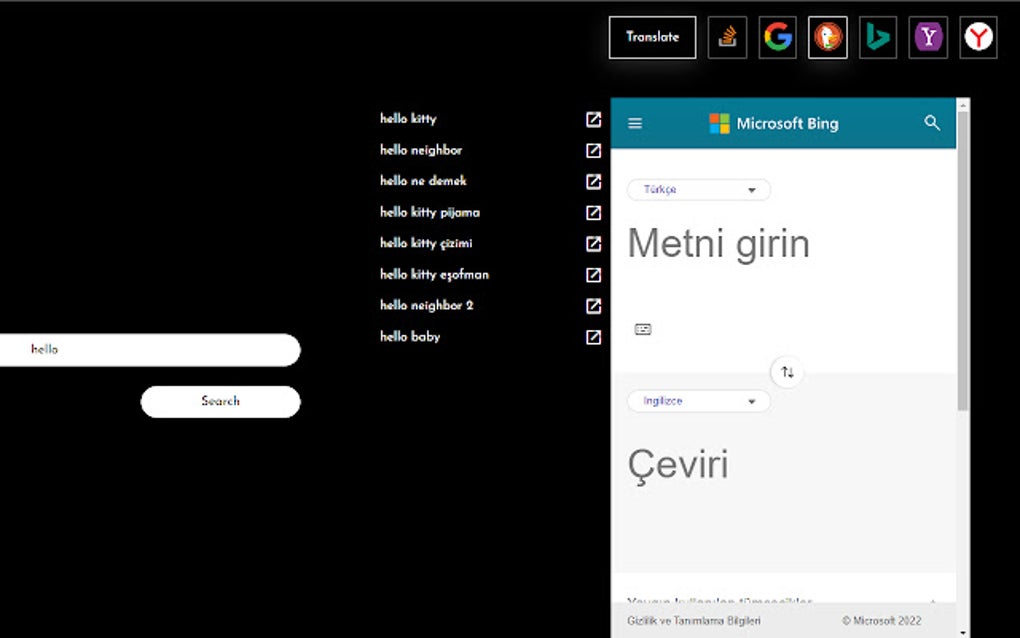Viewport: 1020px width, 638px height.
Task: Swap source and target languages
Action: [x=787, y=373]
